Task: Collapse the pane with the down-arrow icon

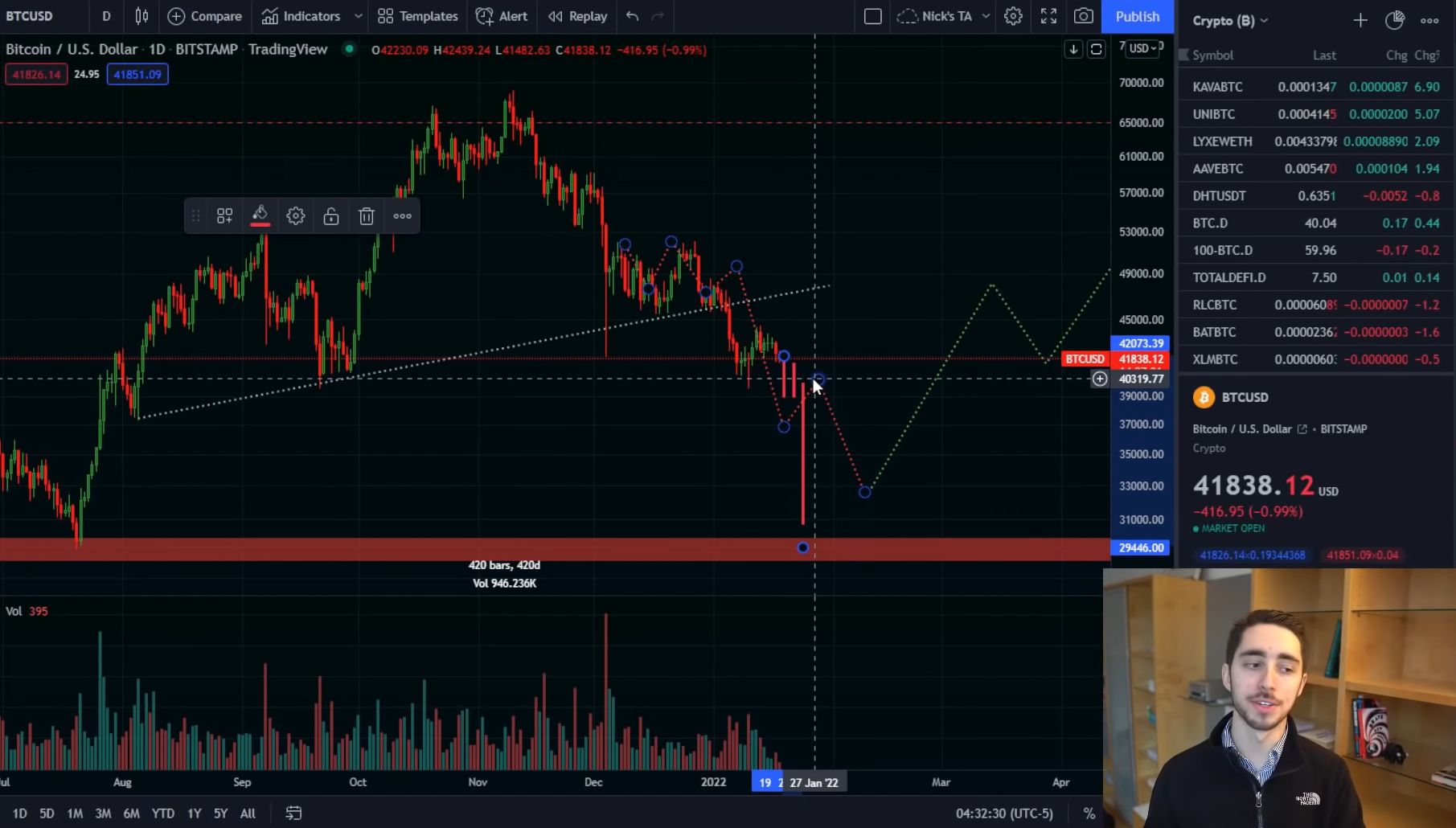Action: click(x=1073, y=50)
